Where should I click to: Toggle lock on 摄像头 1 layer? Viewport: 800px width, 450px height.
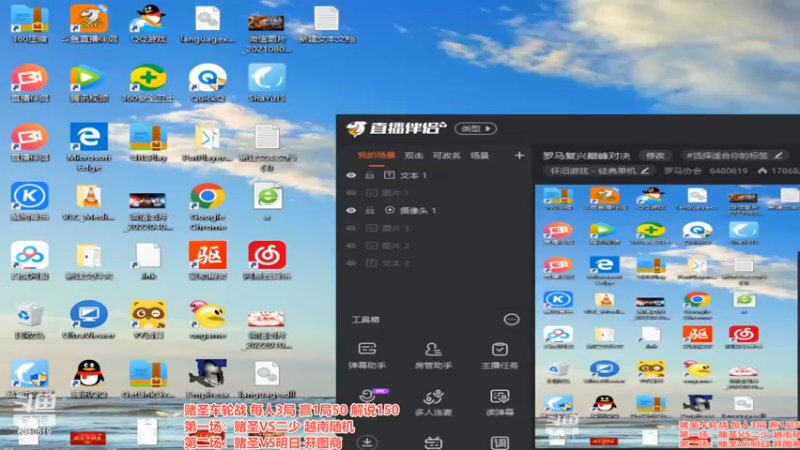pos(370,210)
